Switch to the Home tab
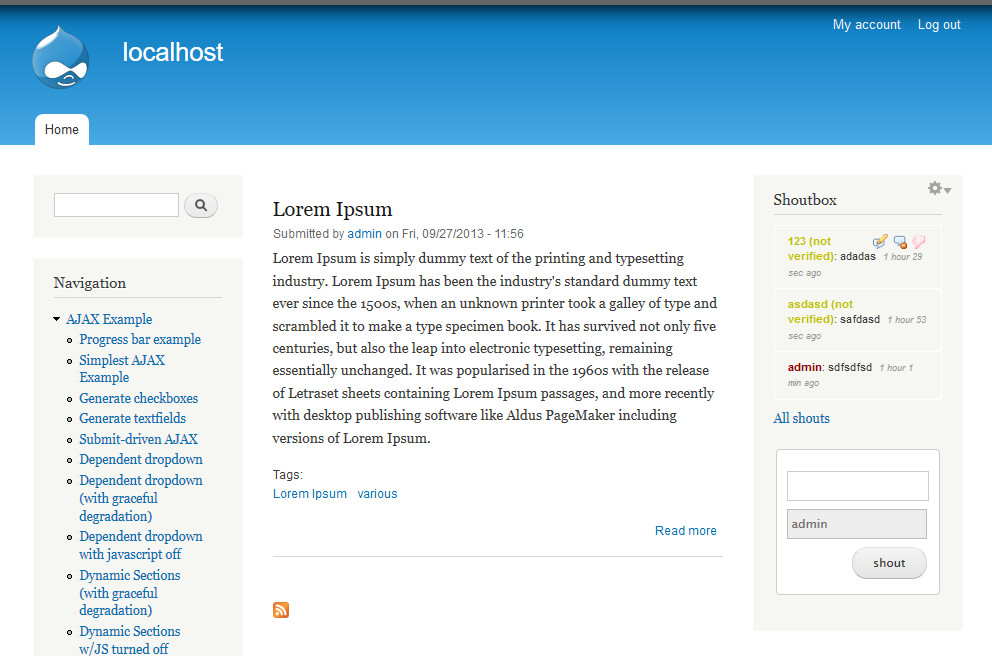992x656 pixels. [x=61, y=129]
